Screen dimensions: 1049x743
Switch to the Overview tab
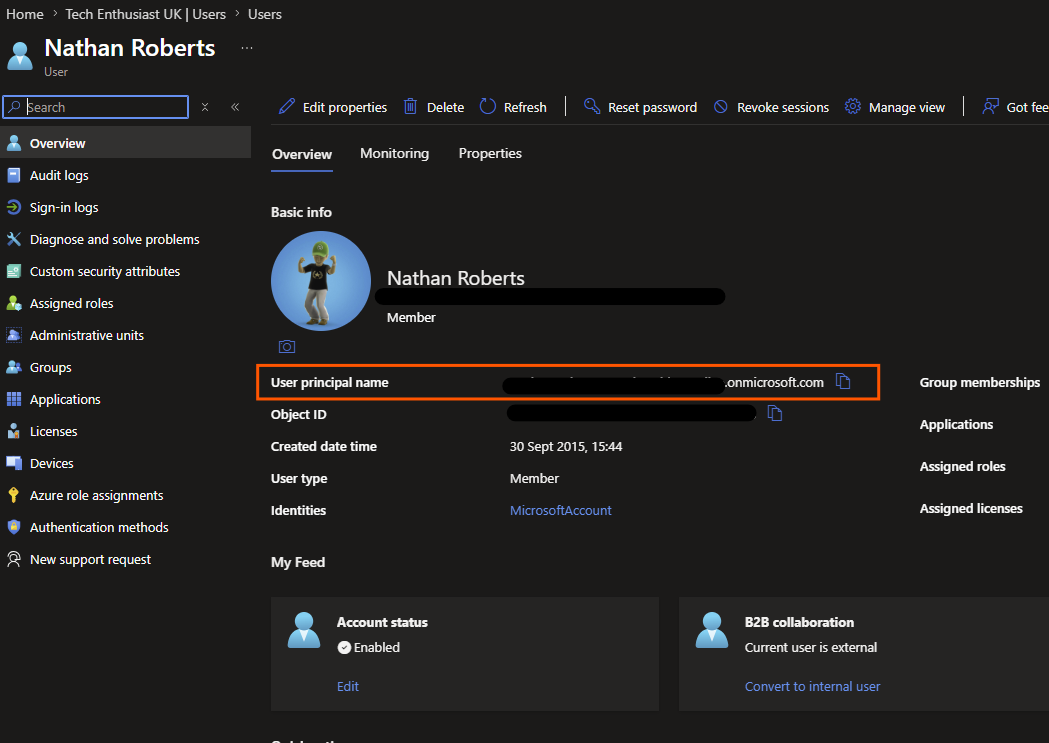pyautogui.click(x=302, y=154)
